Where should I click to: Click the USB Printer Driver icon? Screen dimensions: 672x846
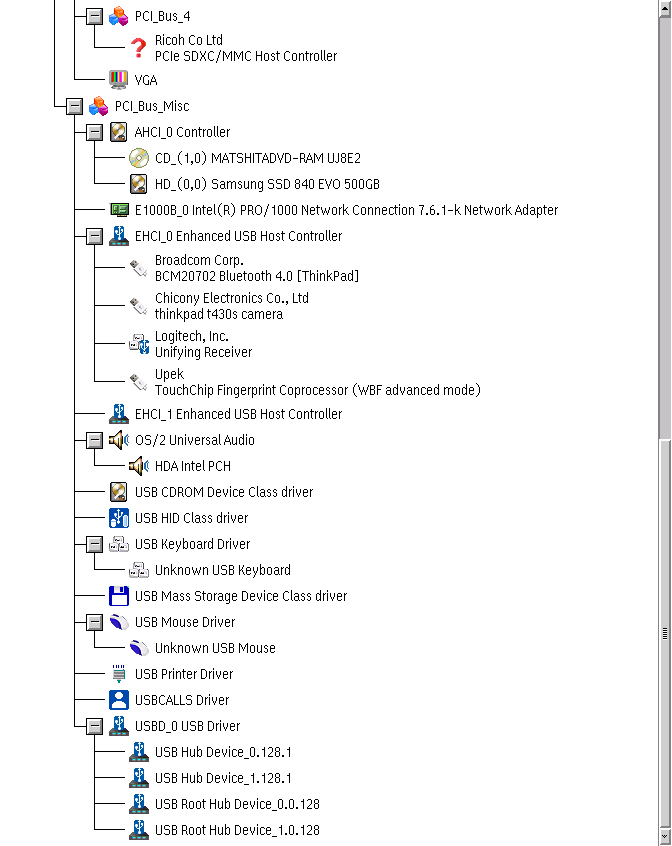[119, 674]
